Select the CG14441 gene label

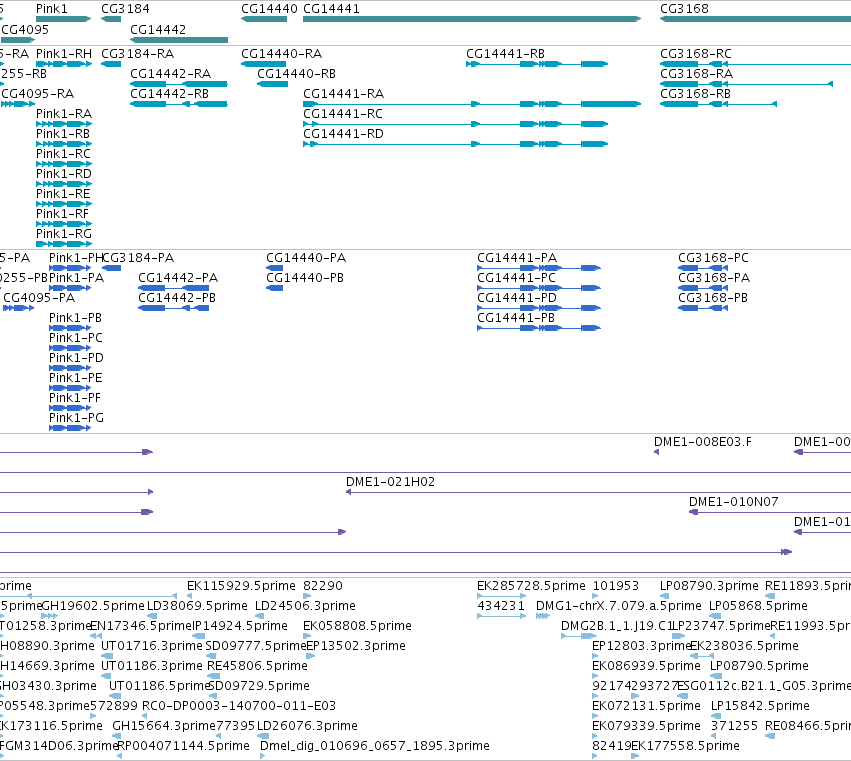point(331,9)
